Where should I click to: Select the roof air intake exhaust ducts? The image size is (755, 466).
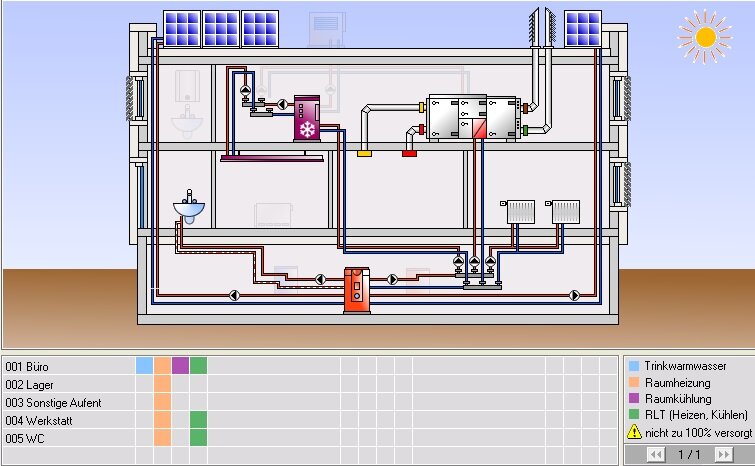(542, 27)
